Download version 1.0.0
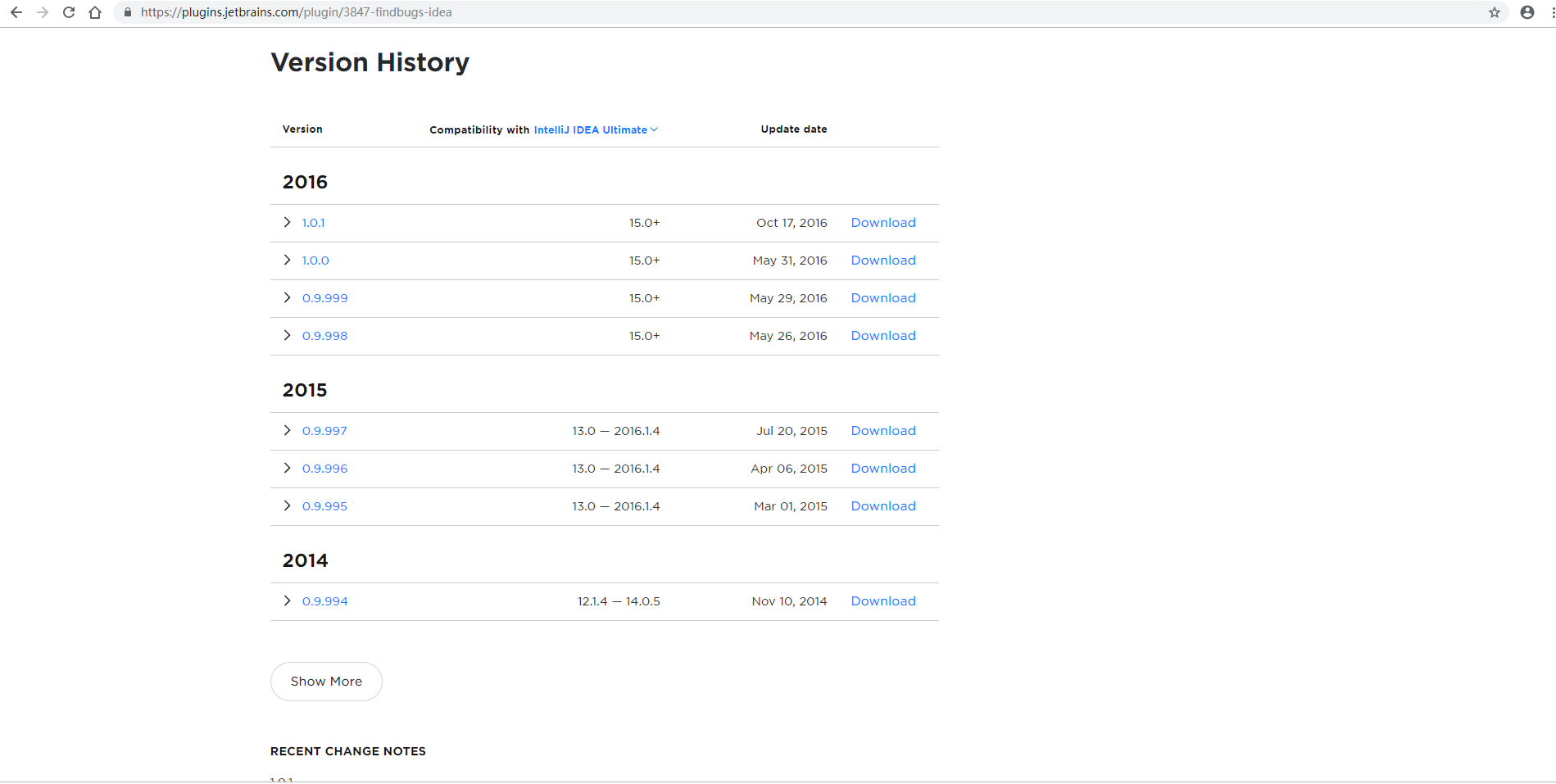 882,260
